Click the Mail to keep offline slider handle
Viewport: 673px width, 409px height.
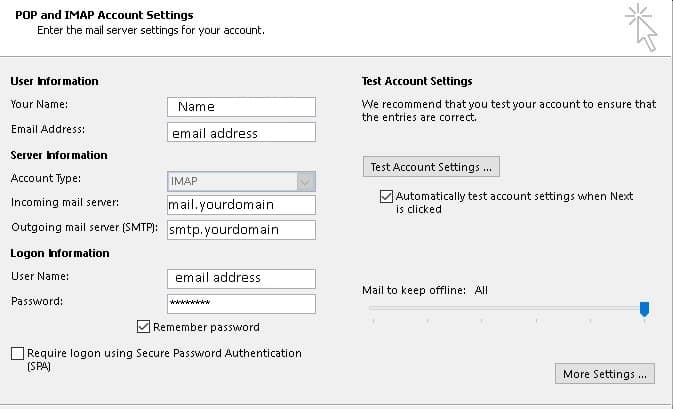pyautogui.click(x=644, y=309)
